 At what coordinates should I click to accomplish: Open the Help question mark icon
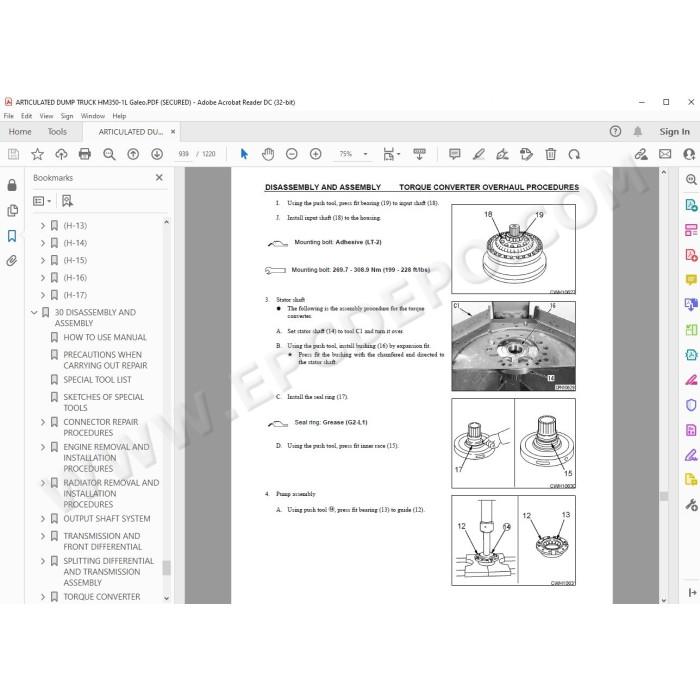coord(615,131)
